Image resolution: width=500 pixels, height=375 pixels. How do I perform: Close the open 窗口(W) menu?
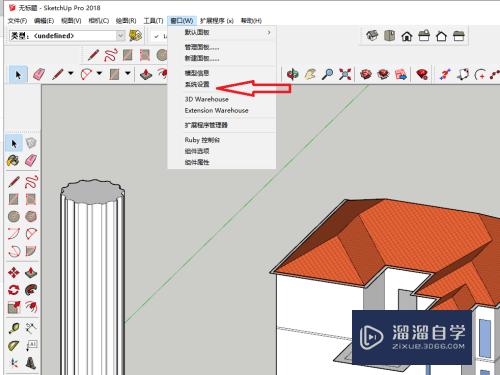click(182, 21)
